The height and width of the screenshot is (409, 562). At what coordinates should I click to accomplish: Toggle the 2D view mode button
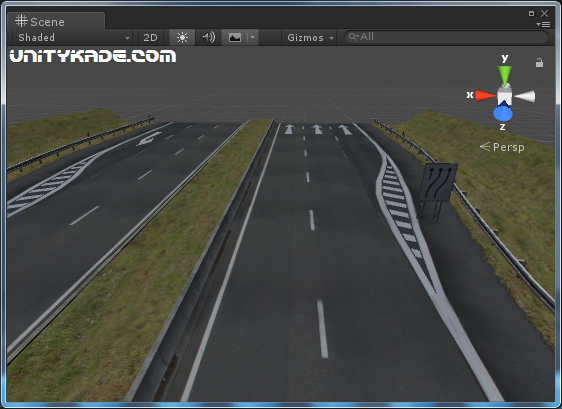point(150,37)
